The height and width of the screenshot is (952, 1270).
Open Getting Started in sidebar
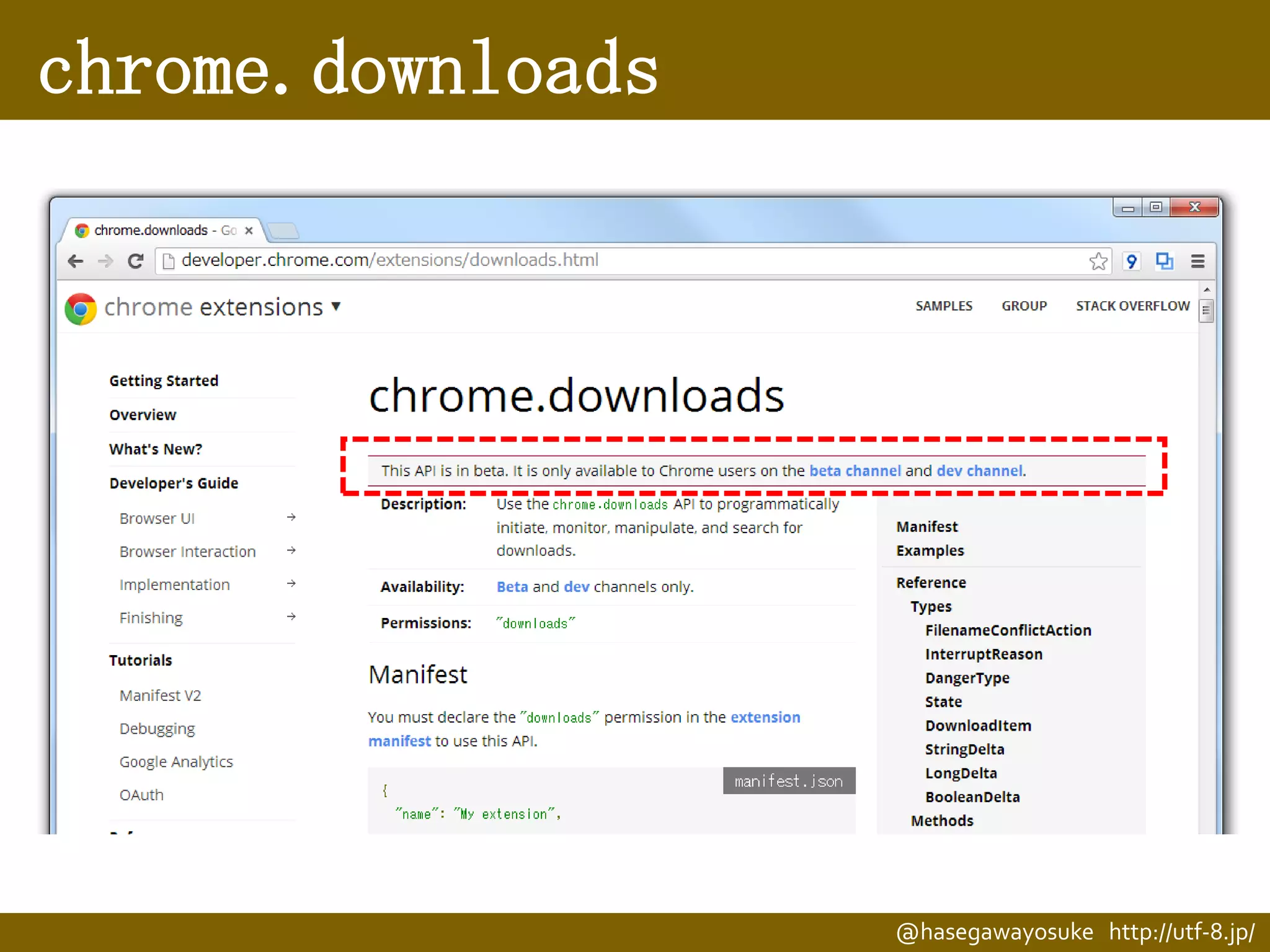164,381
